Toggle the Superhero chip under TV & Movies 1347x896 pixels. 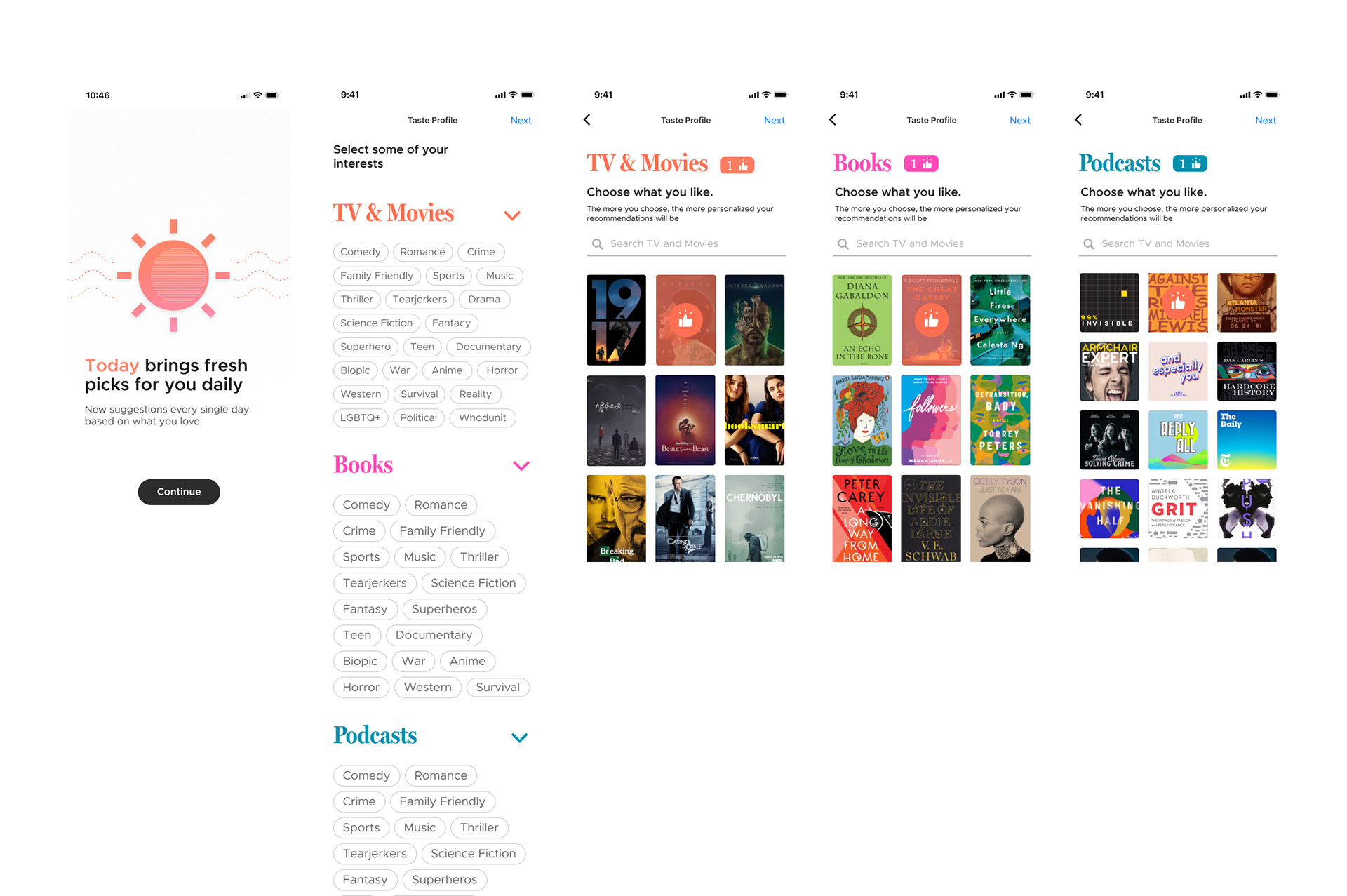click(366, 347)
